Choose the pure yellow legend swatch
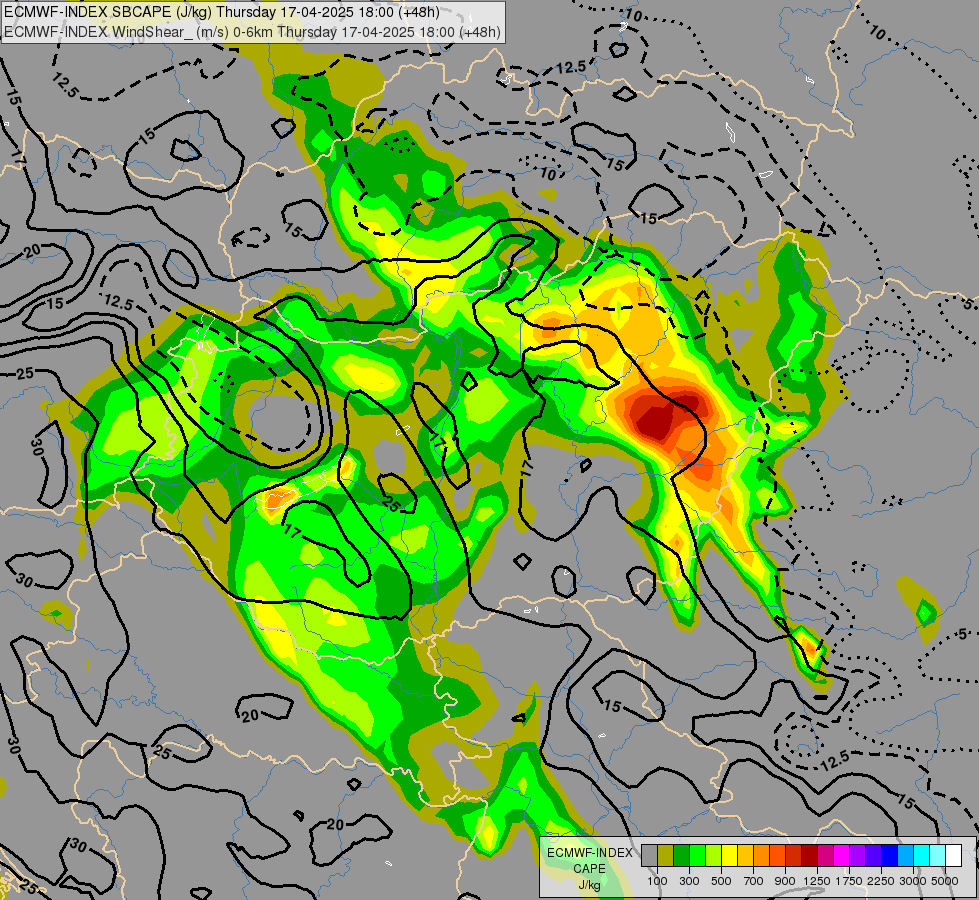This screenshot has width=979, height=900. [x=729, y=856]
